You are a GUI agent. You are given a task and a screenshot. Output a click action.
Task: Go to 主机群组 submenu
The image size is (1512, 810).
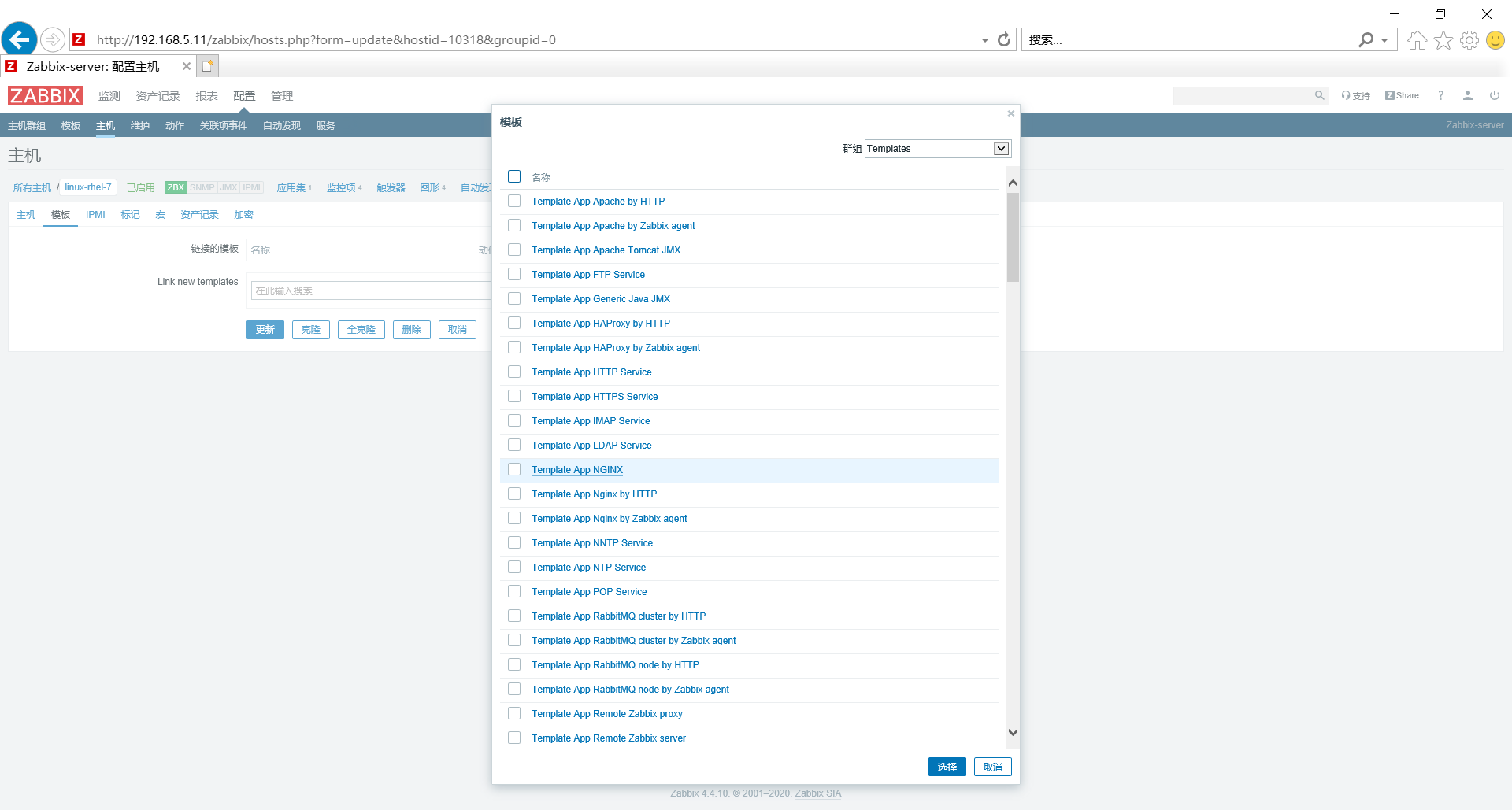(x=27, y=126)
